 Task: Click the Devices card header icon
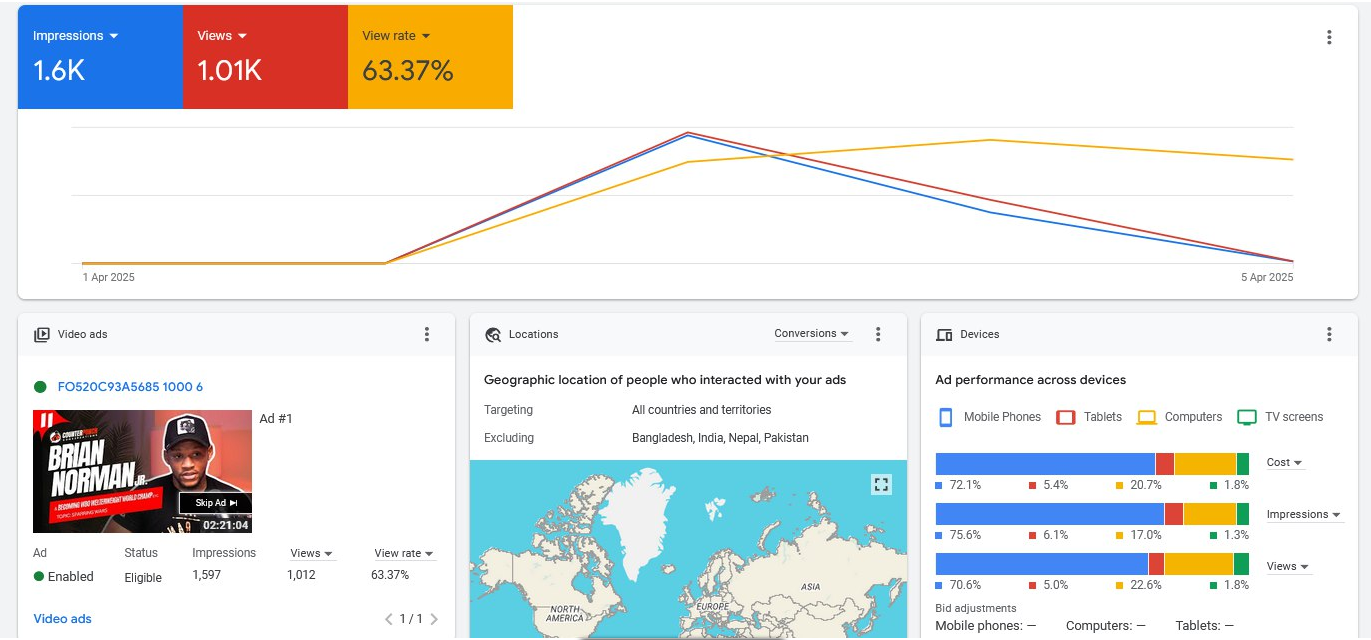pyautogui.click(x=944, y=335)
